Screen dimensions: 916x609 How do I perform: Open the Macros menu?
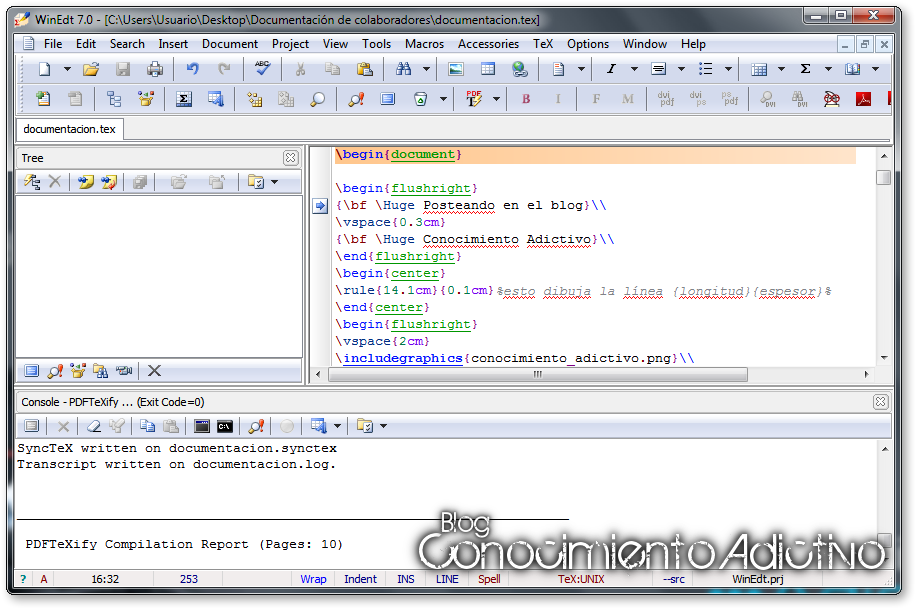424,44
